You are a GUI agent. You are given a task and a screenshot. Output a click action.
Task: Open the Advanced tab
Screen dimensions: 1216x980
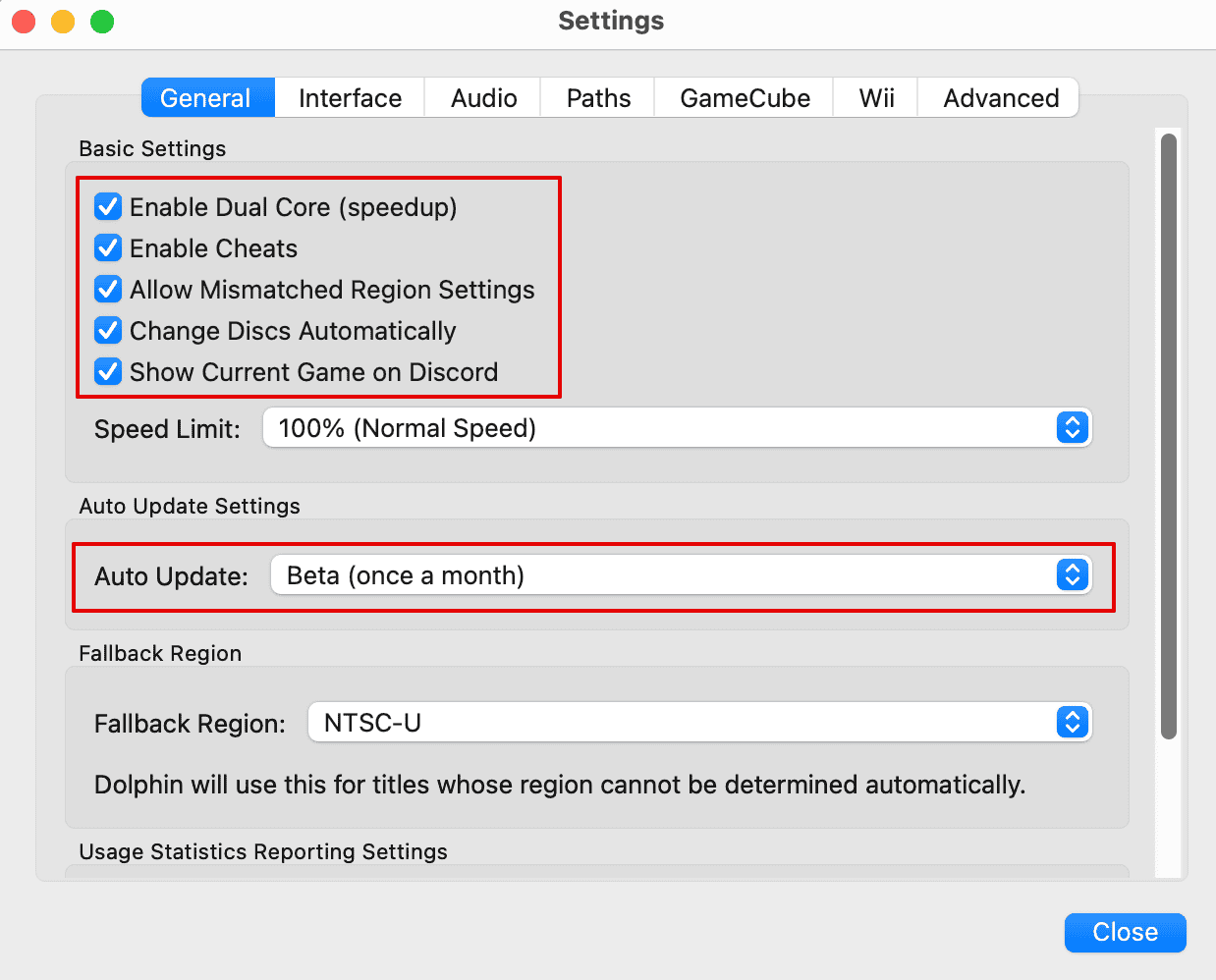click(1000, 98)
